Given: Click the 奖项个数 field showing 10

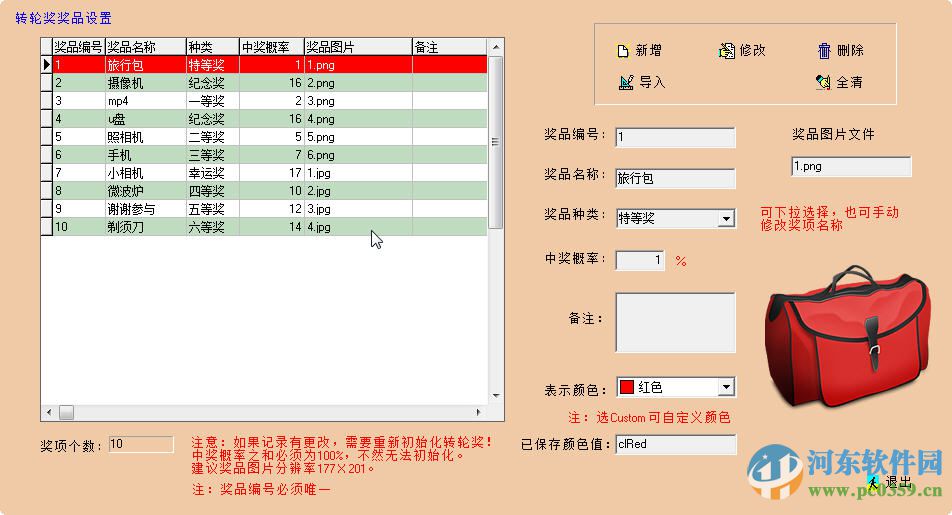Looking at the screenshot, I should pyautogui.click(x=141, y=445).
